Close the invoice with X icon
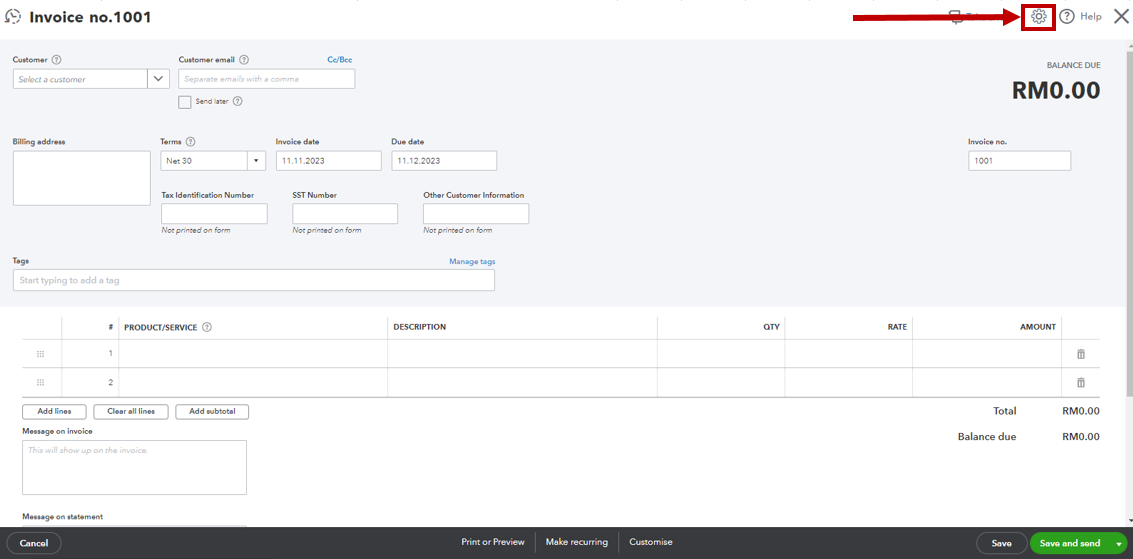Image resolution: width=1133 pixels, height=559 pixels. (1120, 16)
